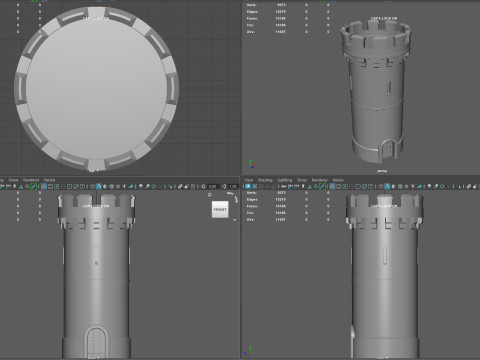Select Smooth Shade All in front view panel

click(99, 186)
